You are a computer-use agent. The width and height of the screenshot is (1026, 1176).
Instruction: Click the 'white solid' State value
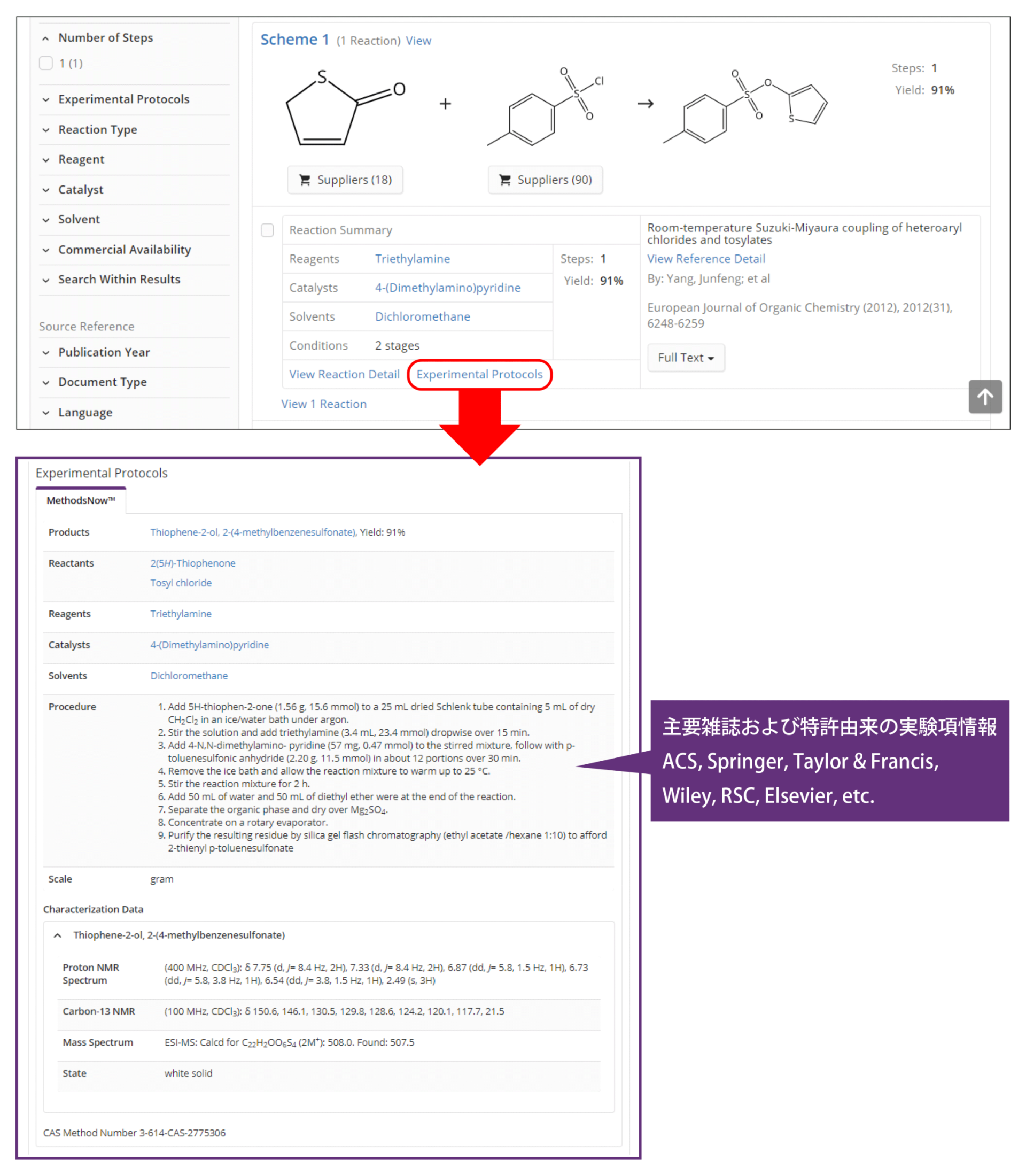(x=188, y=1073)
